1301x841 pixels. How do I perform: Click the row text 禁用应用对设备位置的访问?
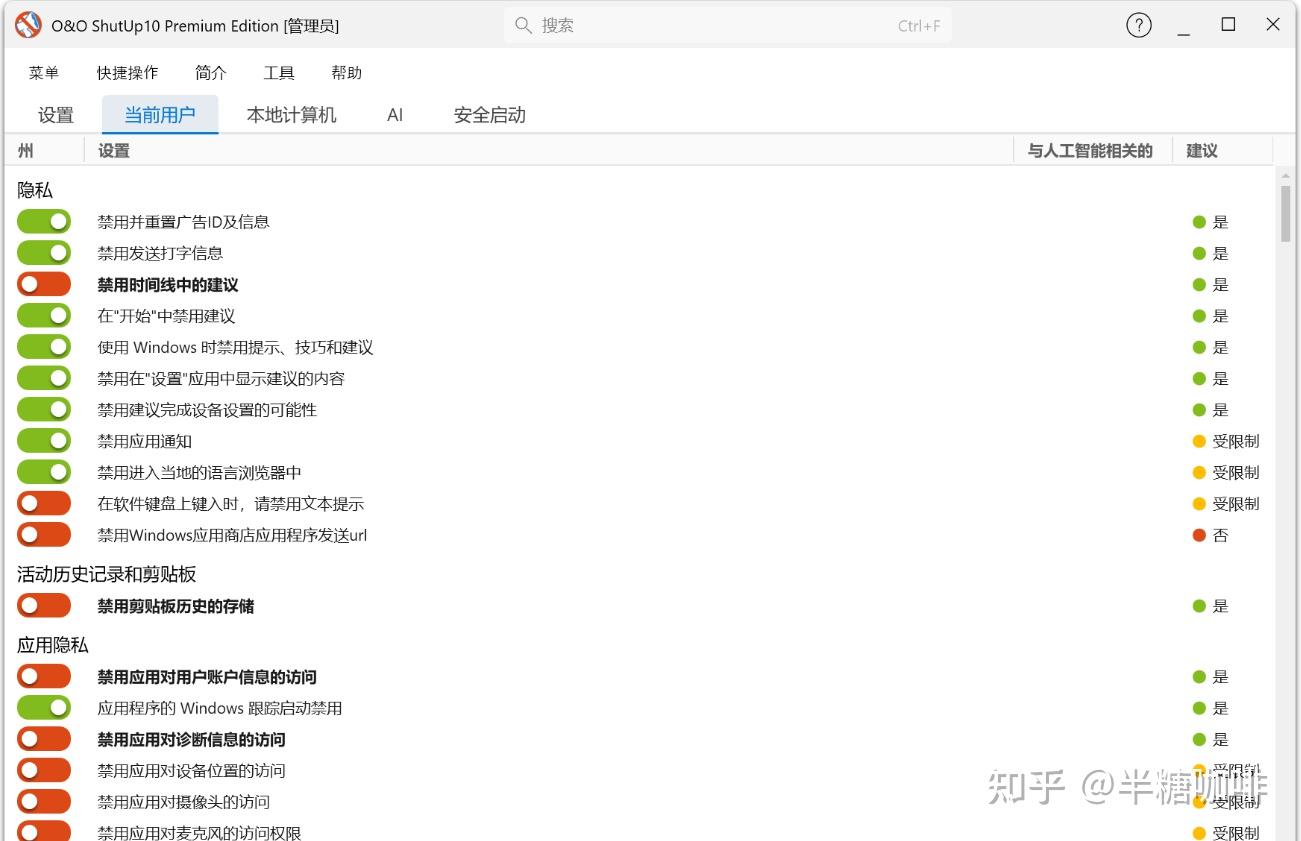(192, 771)
